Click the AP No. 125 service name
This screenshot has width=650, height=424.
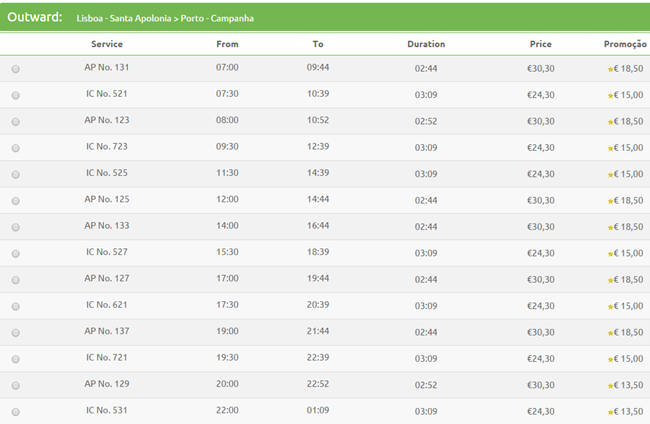[107, 199]
